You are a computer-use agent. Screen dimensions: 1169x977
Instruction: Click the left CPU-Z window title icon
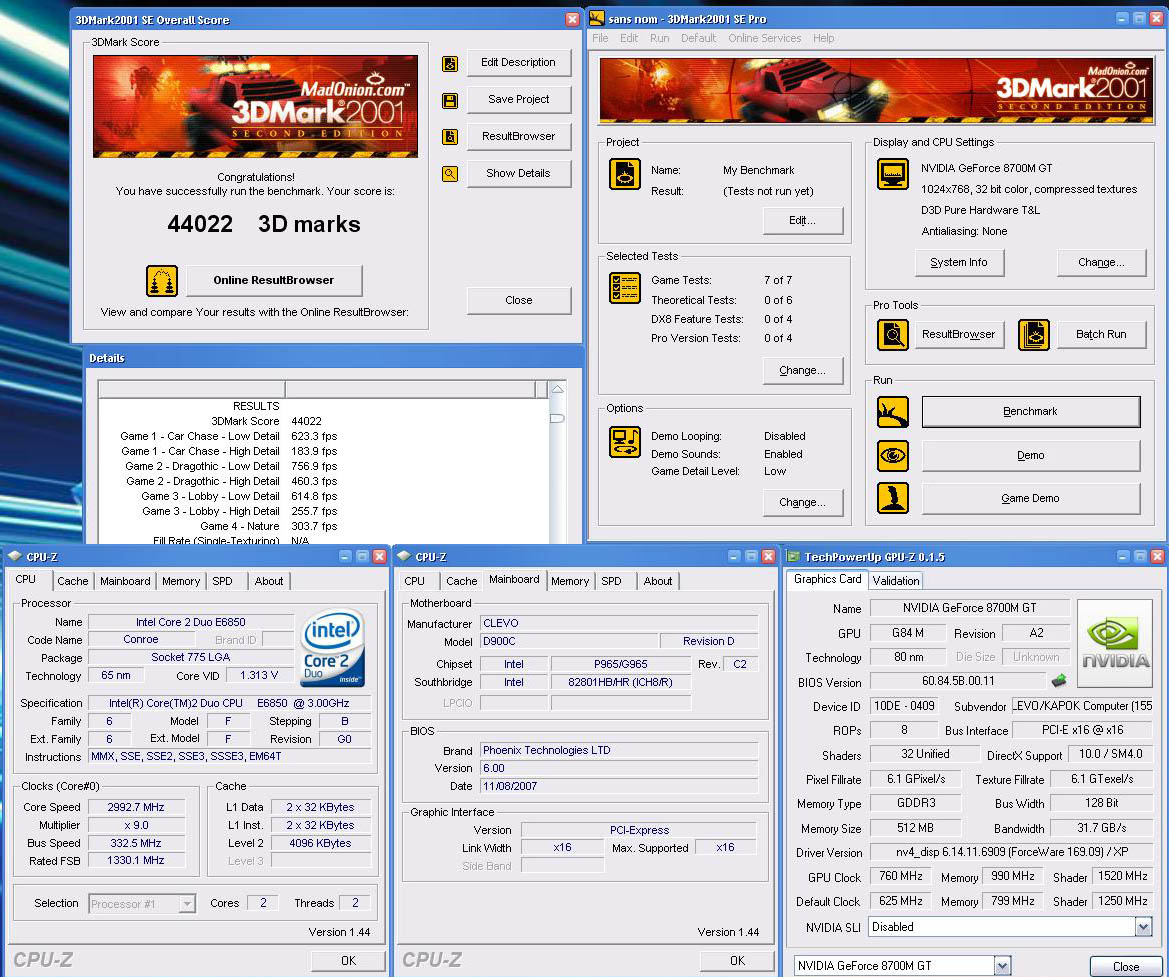(x=15, y=556)
